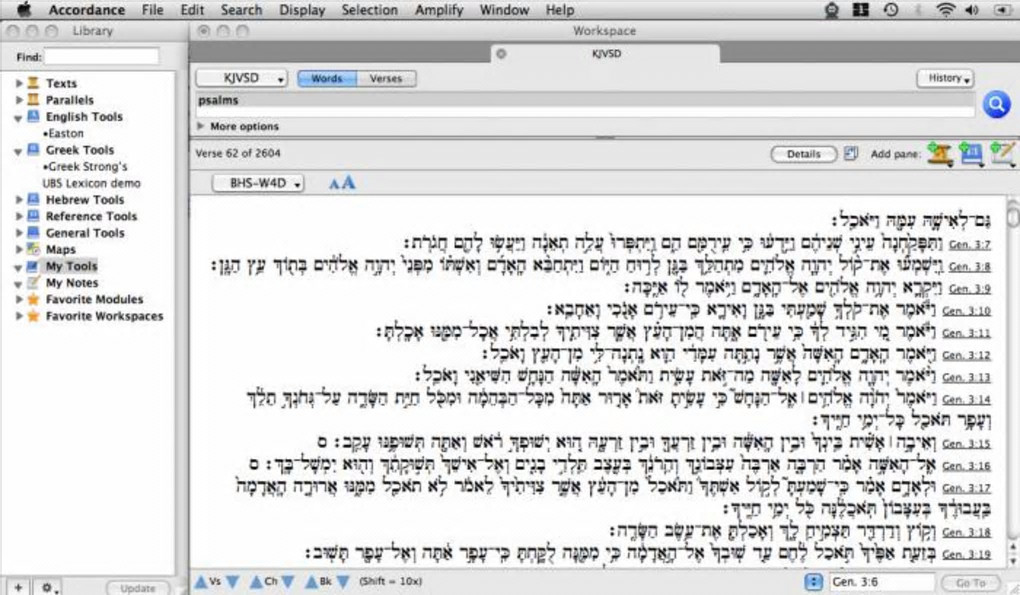The image size is (1020, 595).
Task: Select General Tools label in Library
Action: click(85, 233)
